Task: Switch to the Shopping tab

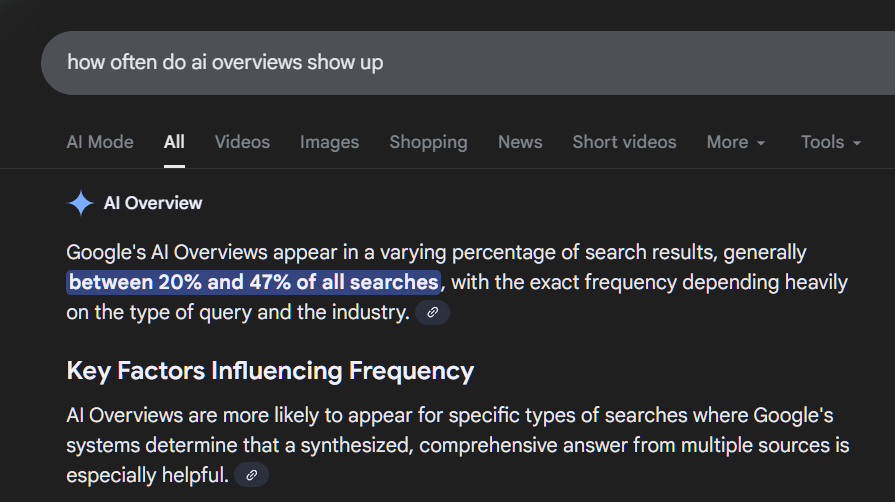Action: 428,142
